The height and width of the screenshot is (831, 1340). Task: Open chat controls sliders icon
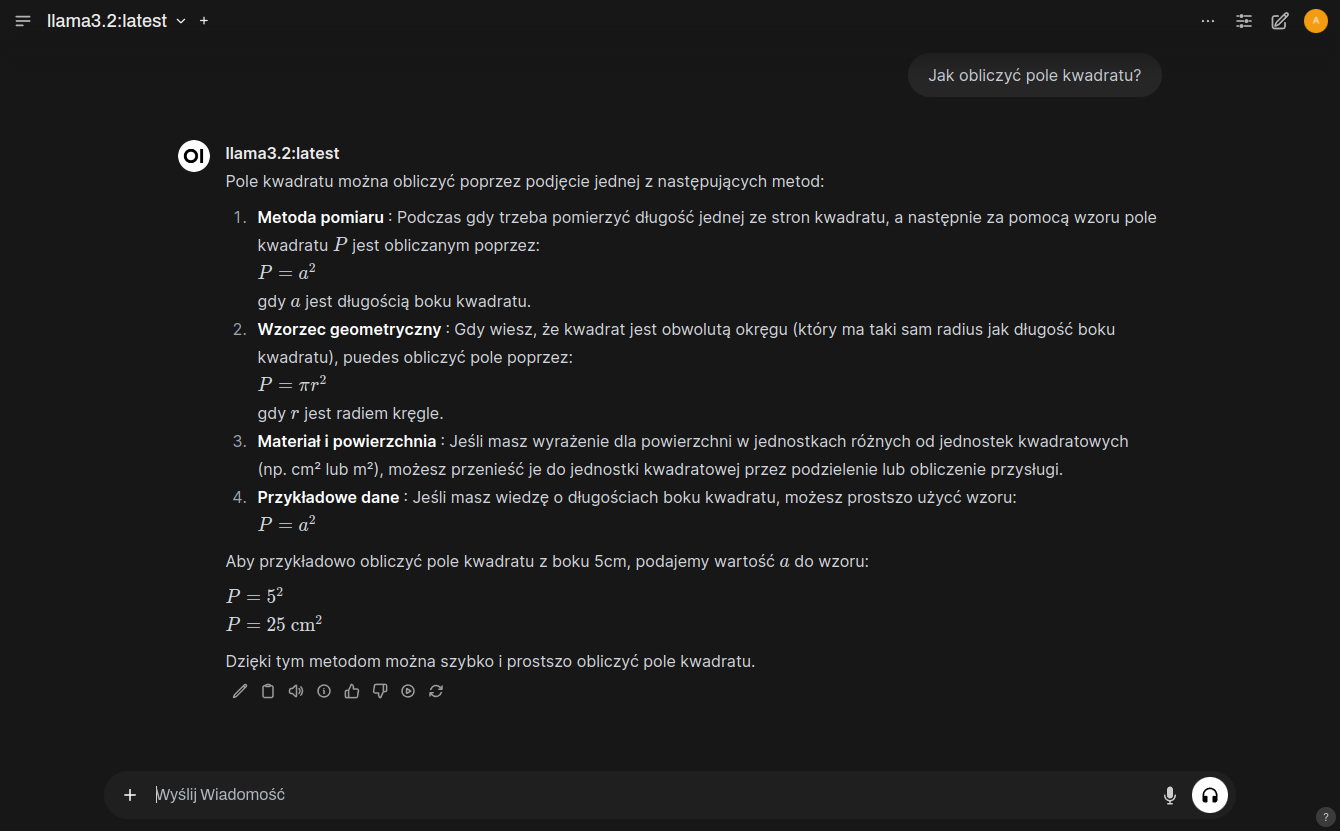tap(1244, 21)
